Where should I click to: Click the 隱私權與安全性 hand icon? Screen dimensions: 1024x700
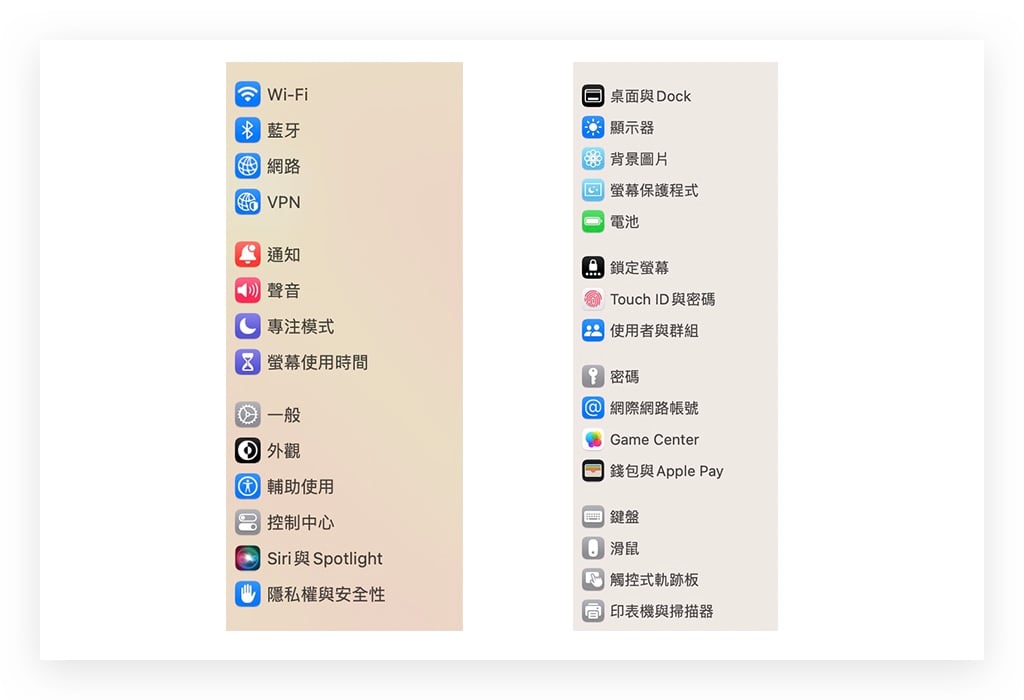click(x=248, y=594)
